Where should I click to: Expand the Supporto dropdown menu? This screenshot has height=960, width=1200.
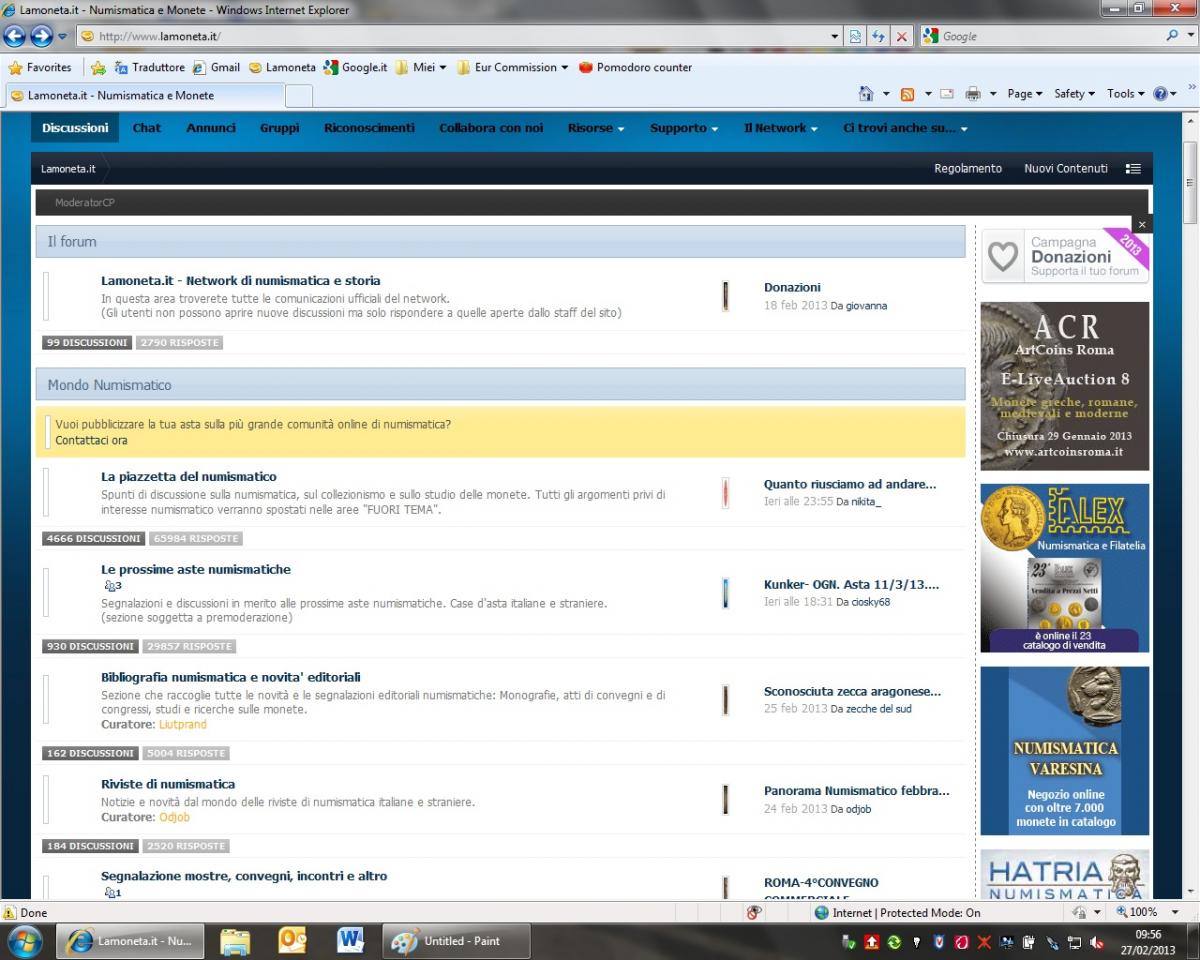coord(684,128)
